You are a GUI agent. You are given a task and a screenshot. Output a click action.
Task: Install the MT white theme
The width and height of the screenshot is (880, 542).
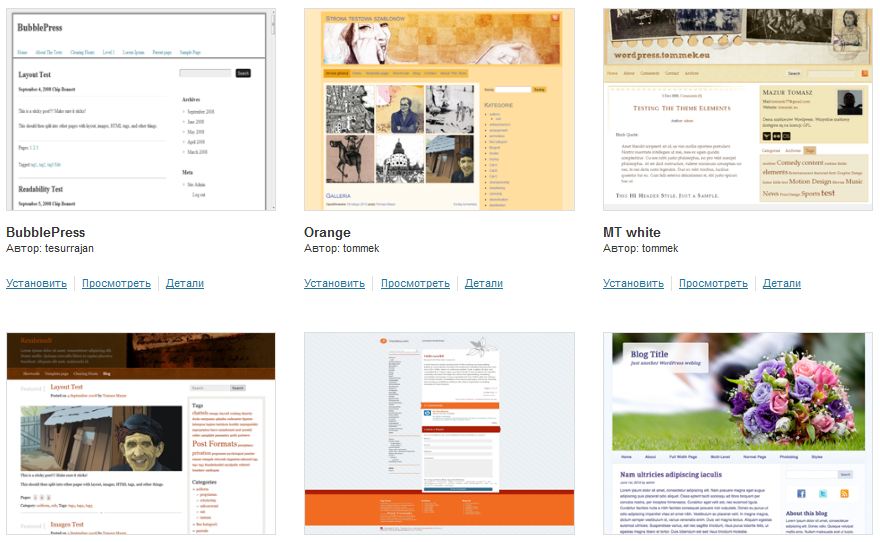point(633,283)
